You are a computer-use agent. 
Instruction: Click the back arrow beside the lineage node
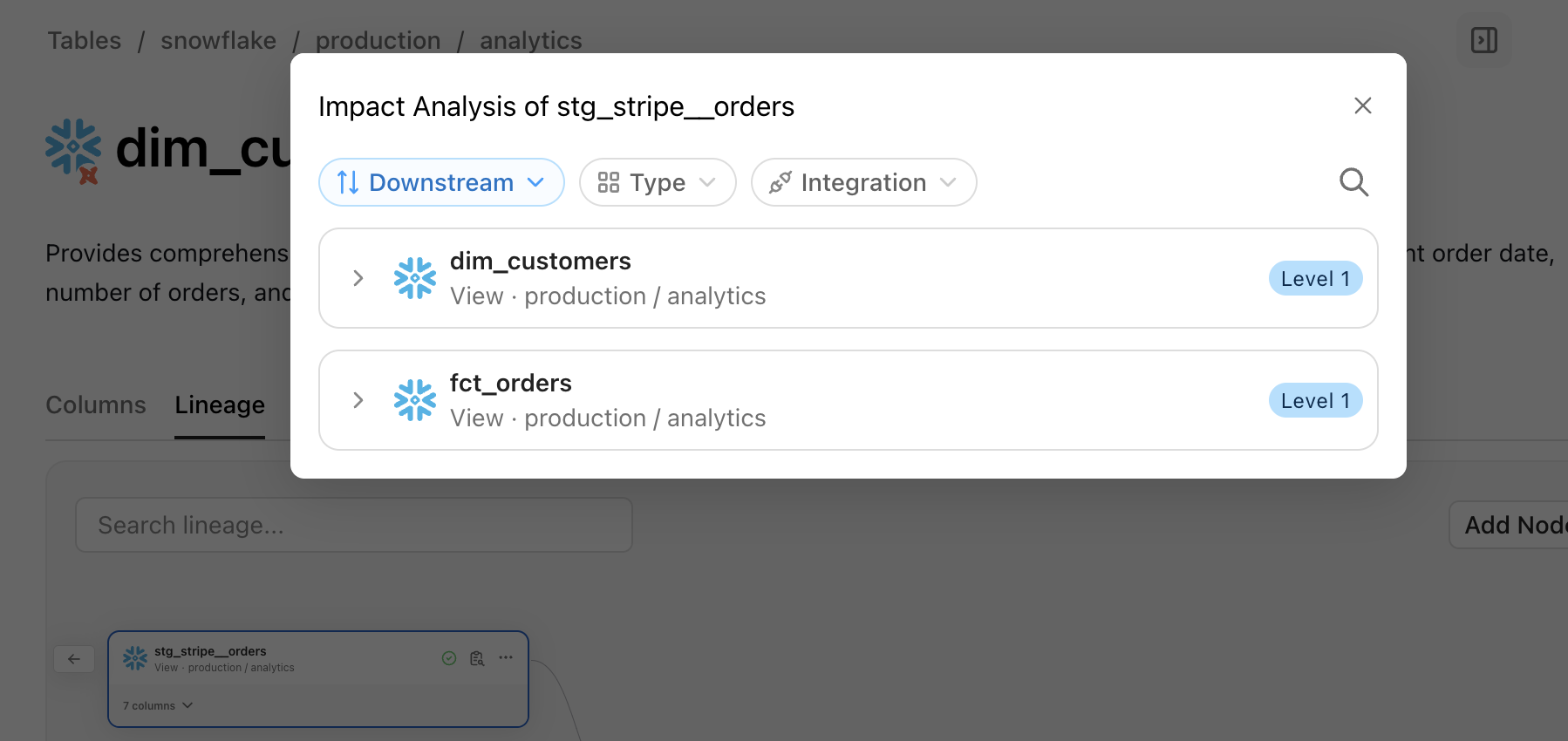click(74, 659)
